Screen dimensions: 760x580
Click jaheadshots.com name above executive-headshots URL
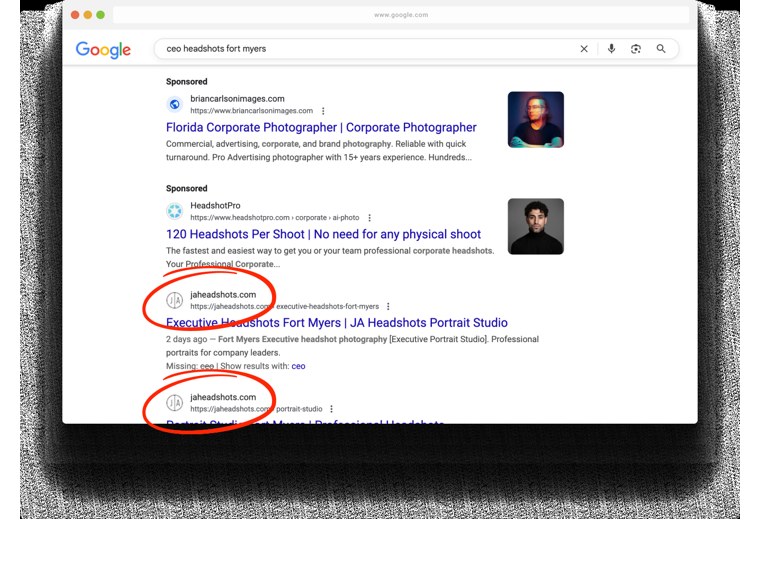[x=222, y=295]
